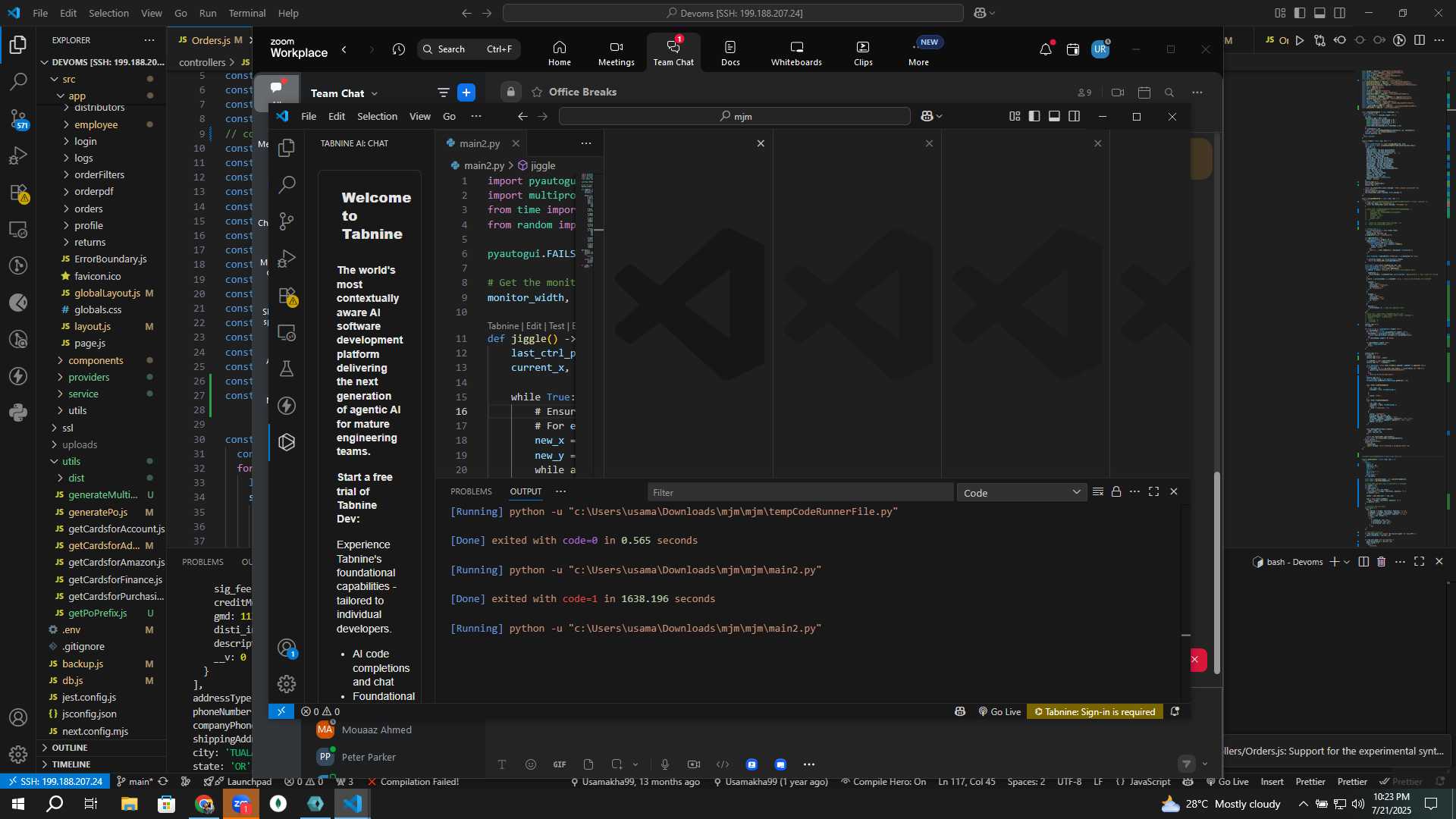Toggle primary sidebar in mjm window
This screenshot has height=819, width=1456.
pyautogui.click(x=1034, y=116)
